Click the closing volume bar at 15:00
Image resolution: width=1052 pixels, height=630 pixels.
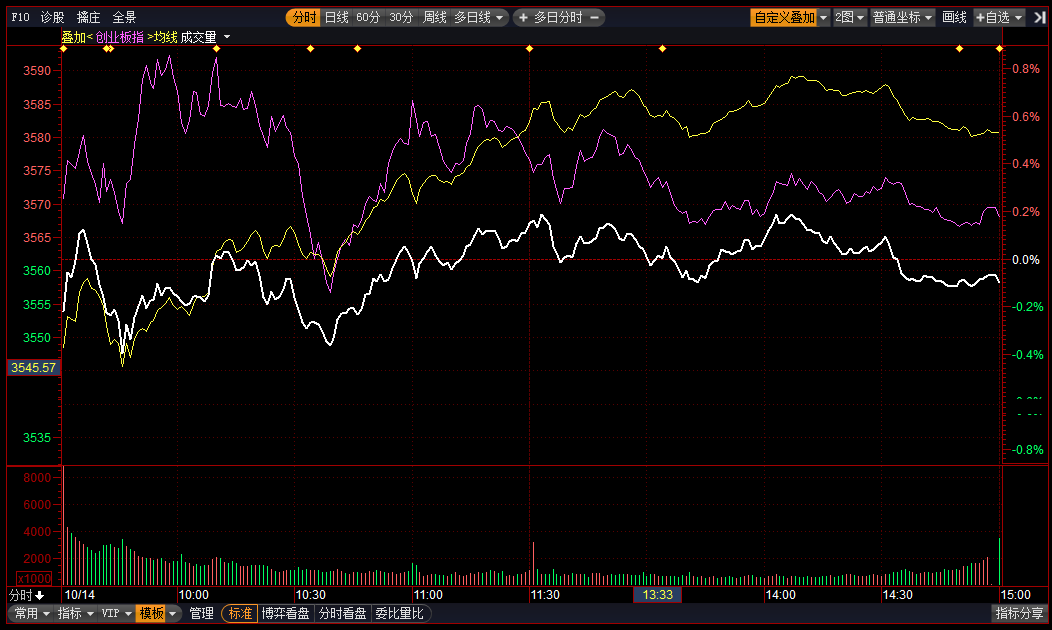coord(1000,562)
